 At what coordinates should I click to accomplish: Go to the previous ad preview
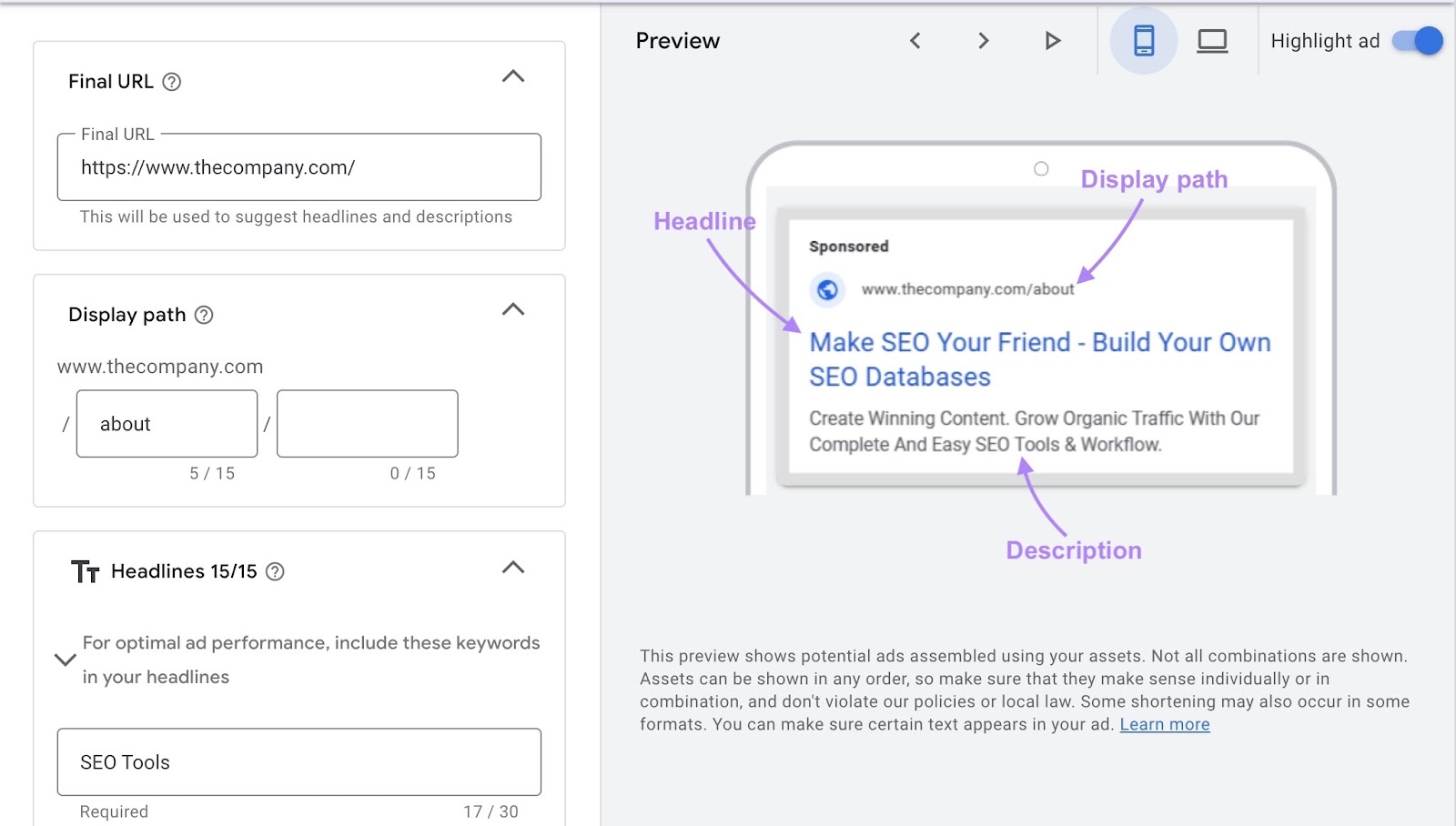[x=916, y=41]
